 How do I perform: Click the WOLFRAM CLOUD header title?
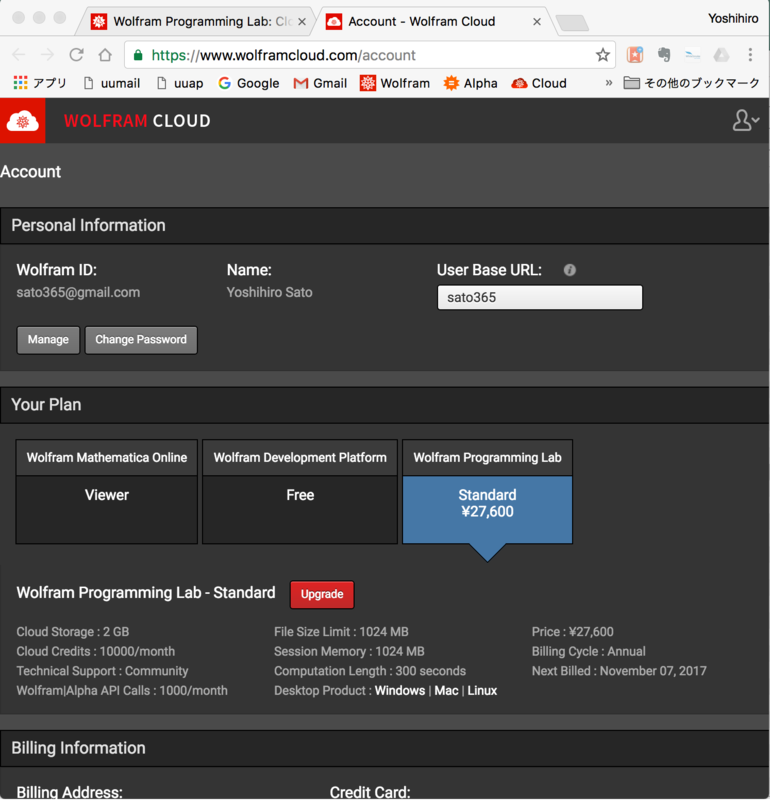[137, 121]
